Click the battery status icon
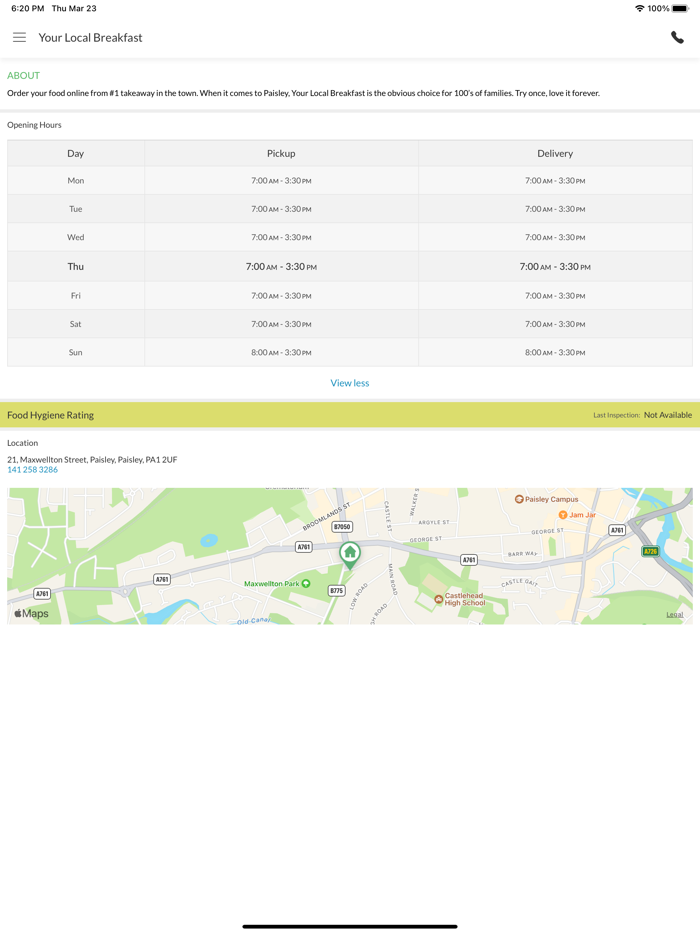The image size is (700, 934). [680, 8]
